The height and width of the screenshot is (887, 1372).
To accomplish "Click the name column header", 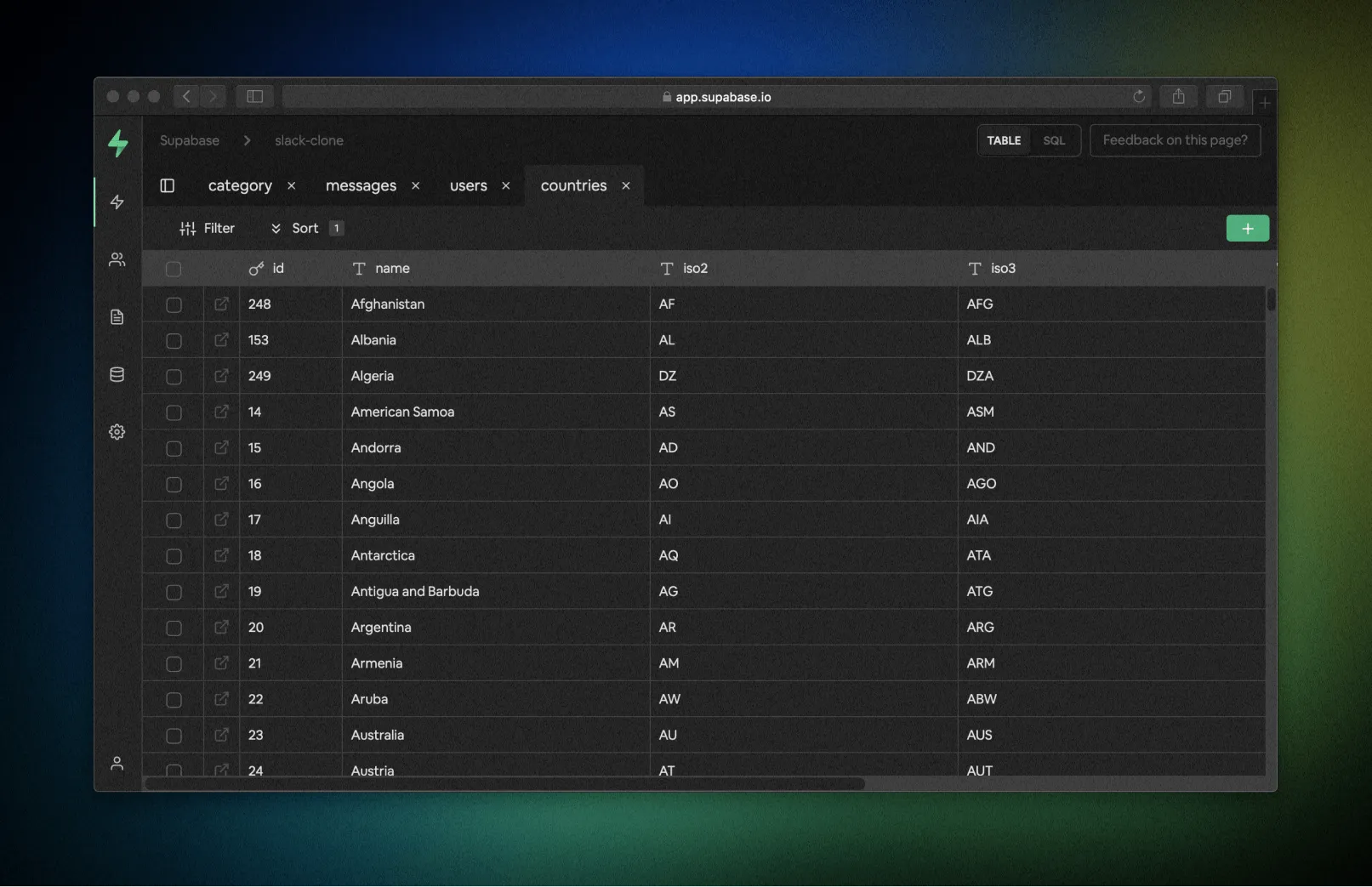I will coord(392,269).
